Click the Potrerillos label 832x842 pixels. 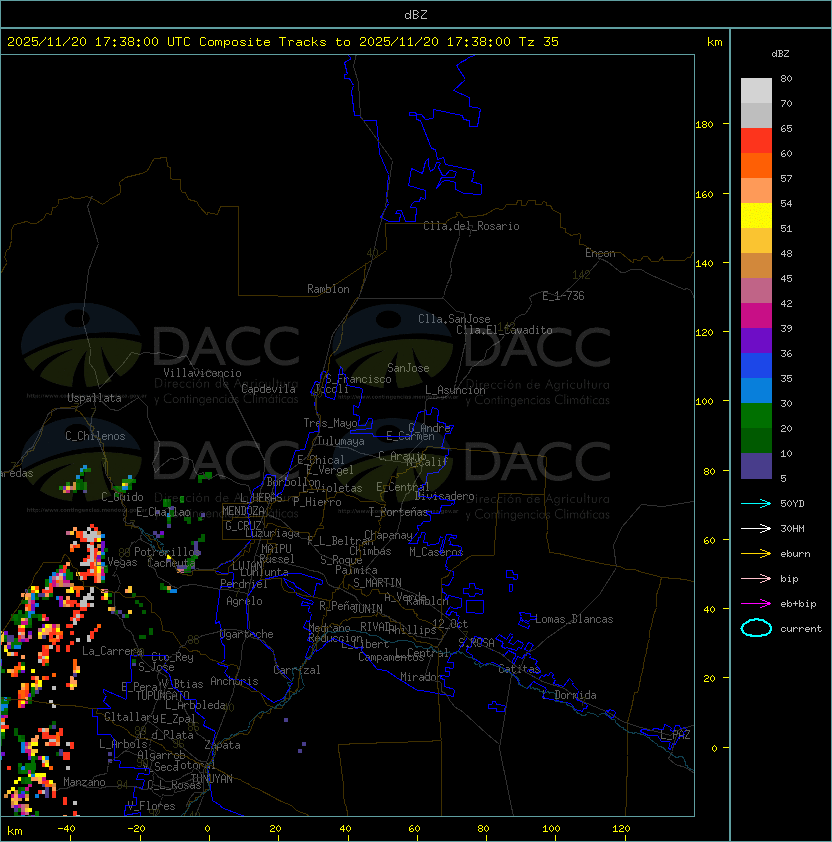[167, 551]
